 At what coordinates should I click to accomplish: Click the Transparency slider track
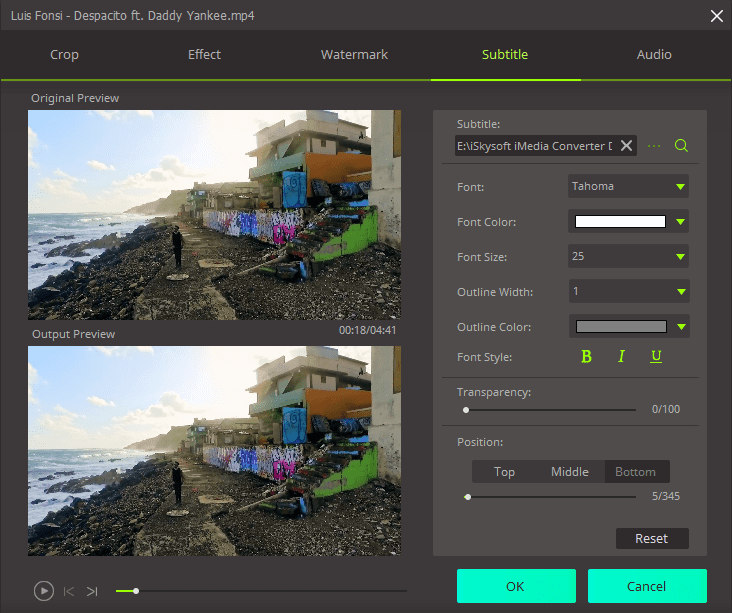[550, 409]
